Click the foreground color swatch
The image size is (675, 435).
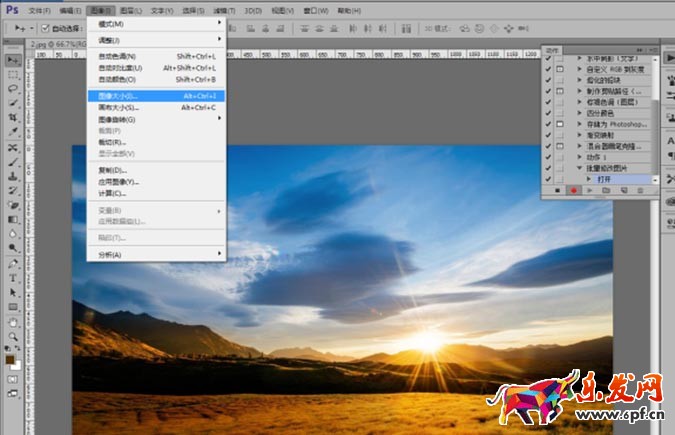pyautogui.click(x=11, y=359)
